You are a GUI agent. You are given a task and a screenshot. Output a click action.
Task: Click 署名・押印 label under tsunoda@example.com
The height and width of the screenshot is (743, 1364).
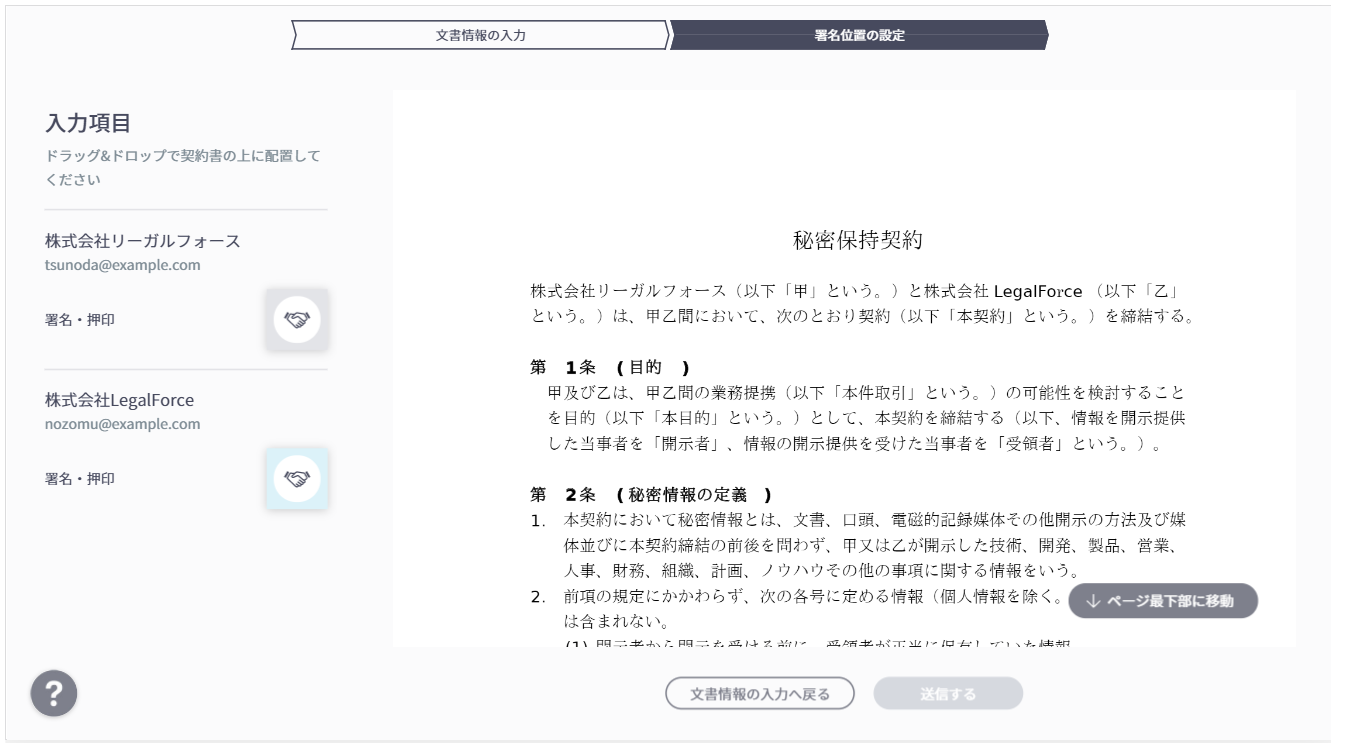click(80, 320)
